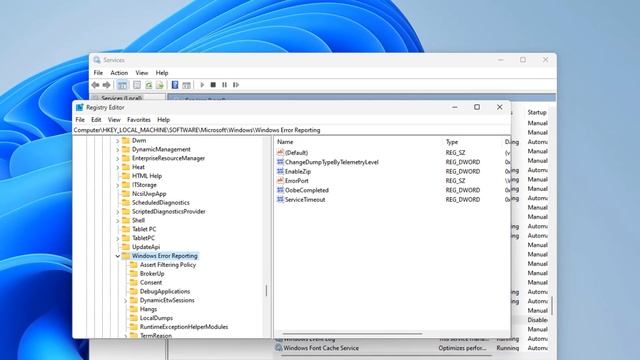This screenshot has width=640, height=360.
Task: Click the LocalDumps folder icon
Action: pyautogui.click(x=133, y=318)
